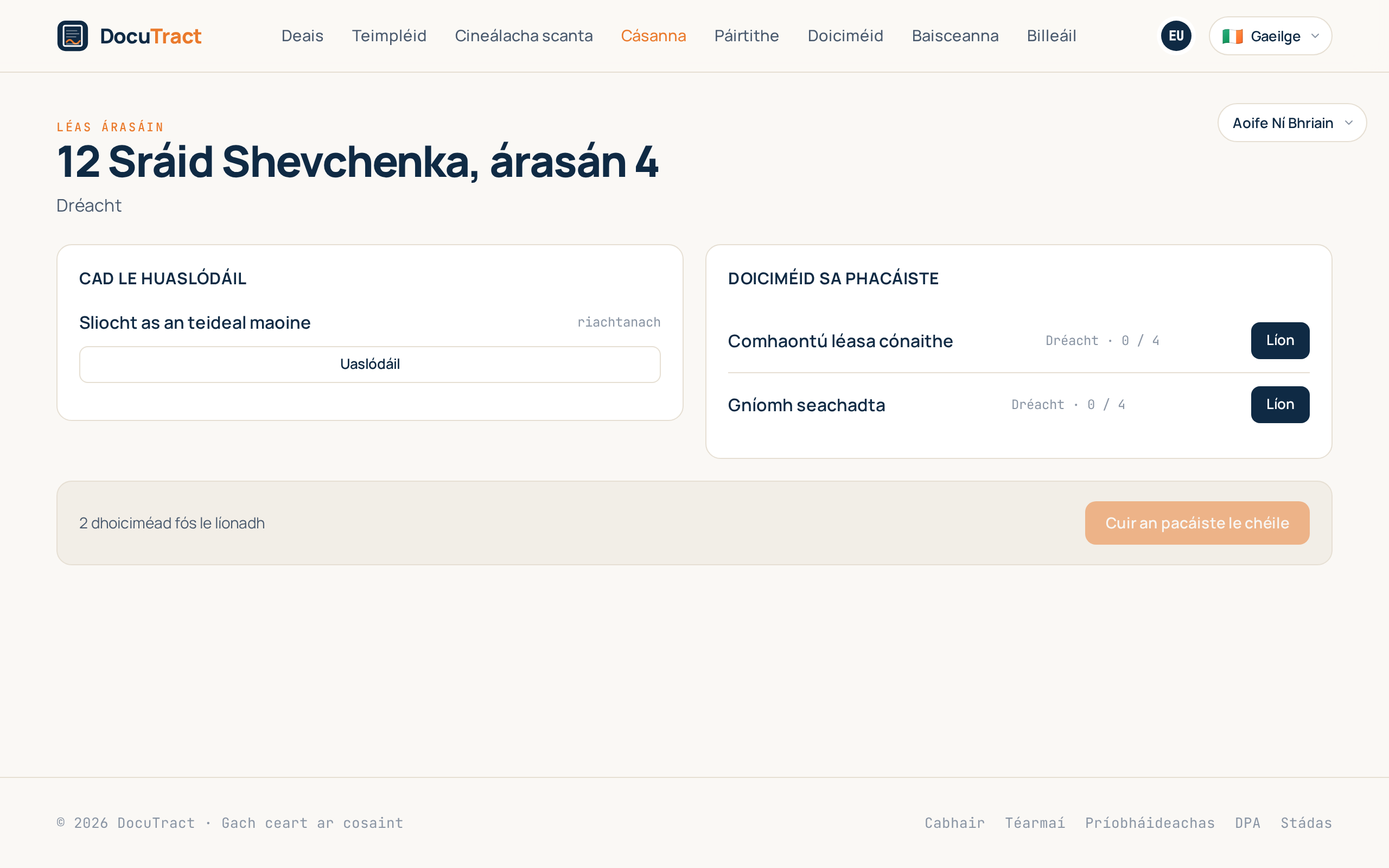Click the Gníomh seachadta document name
Screen dimensions: 1389x868
click(x=806, y=405)
